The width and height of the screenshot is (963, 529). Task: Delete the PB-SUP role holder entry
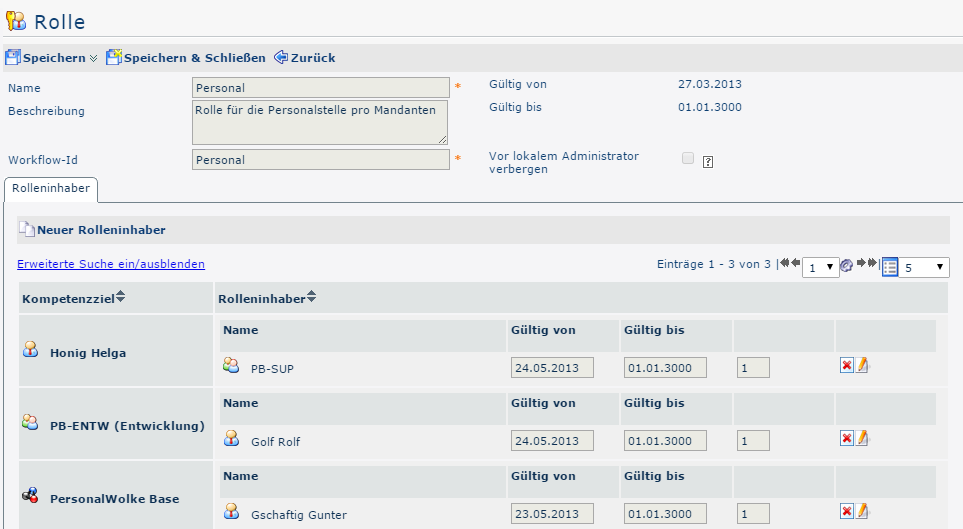tap(846, 366)
